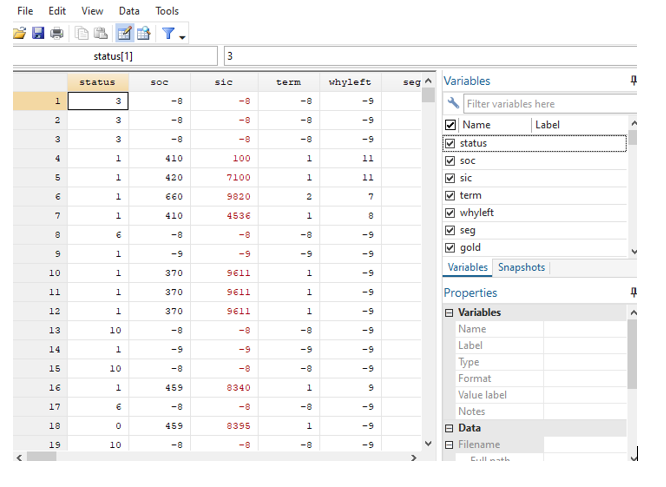Image resolution: width=666 pixels, height=487 pixels.
Task: Select the whyleft cell in row 6
Action: point(350,197)
